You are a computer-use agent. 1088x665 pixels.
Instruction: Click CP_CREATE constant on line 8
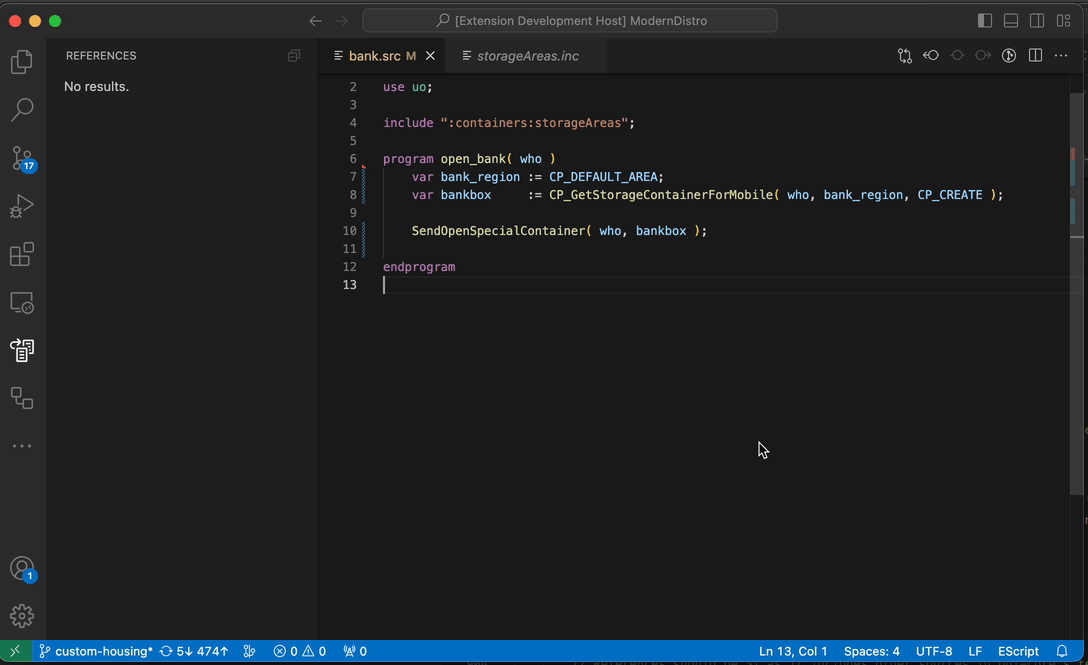[x=950, y=195]
